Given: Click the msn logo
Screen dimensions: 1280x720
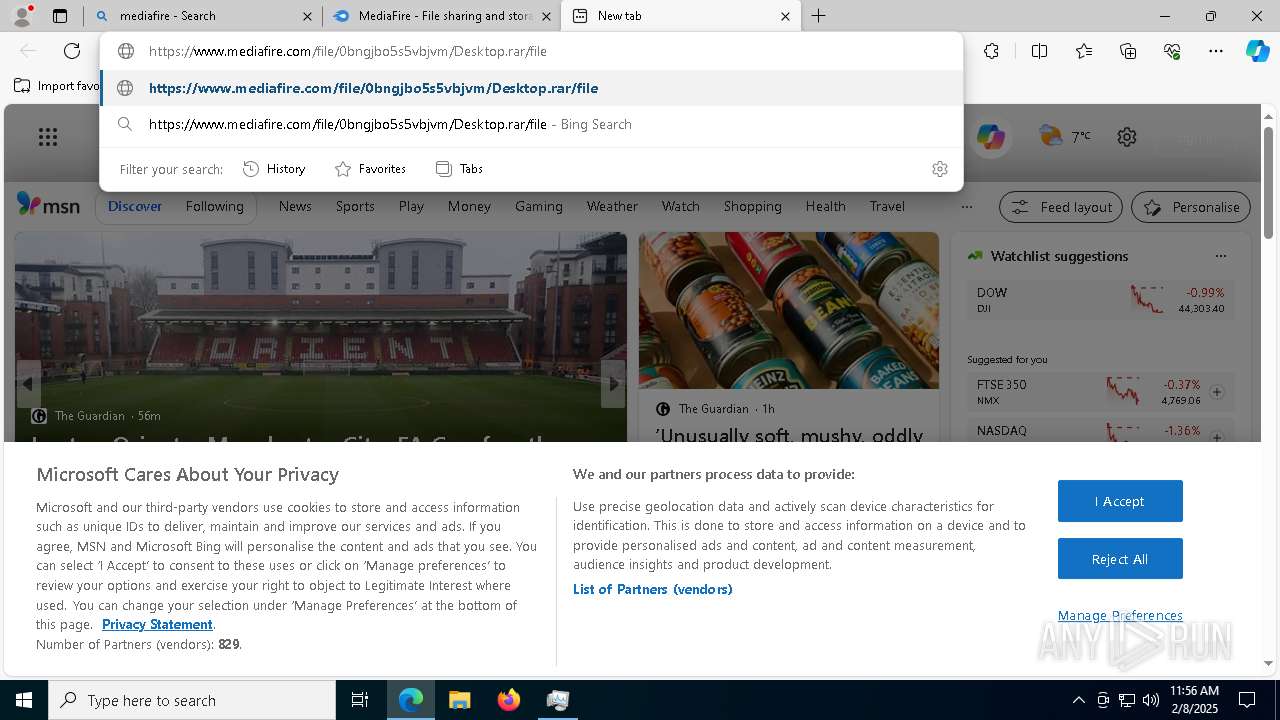Looking at the screenshot, I should (x=48, y=205).
